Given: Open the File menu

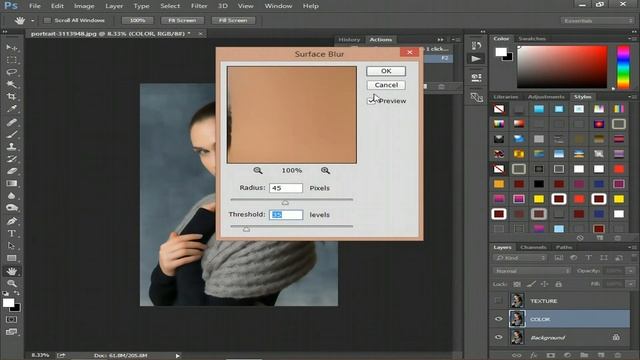Looking at the screenshot, I should pyautogui.click(x=35, y=6).
